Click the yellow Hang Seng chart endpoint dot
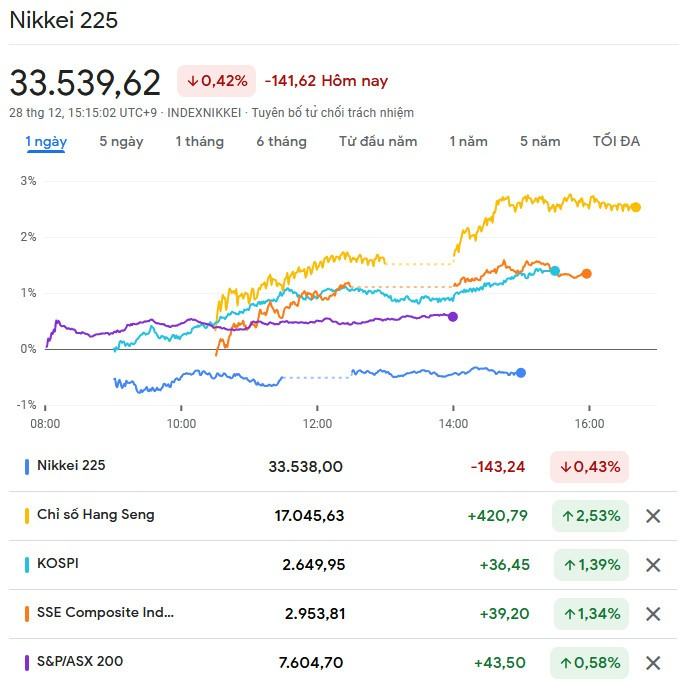The height and width of the screenshot is (681, 679). click(636, 207)
